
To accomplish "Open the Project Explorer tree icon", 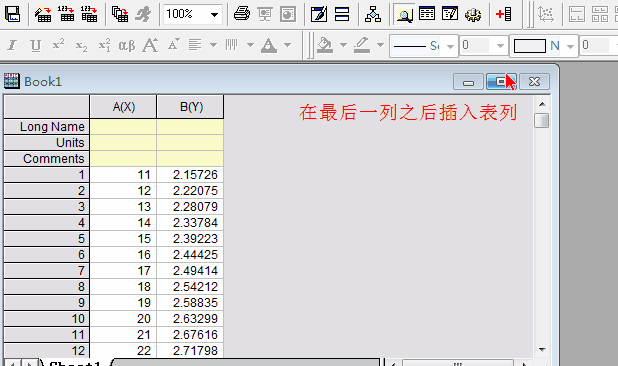I will [x=372, y=14].
